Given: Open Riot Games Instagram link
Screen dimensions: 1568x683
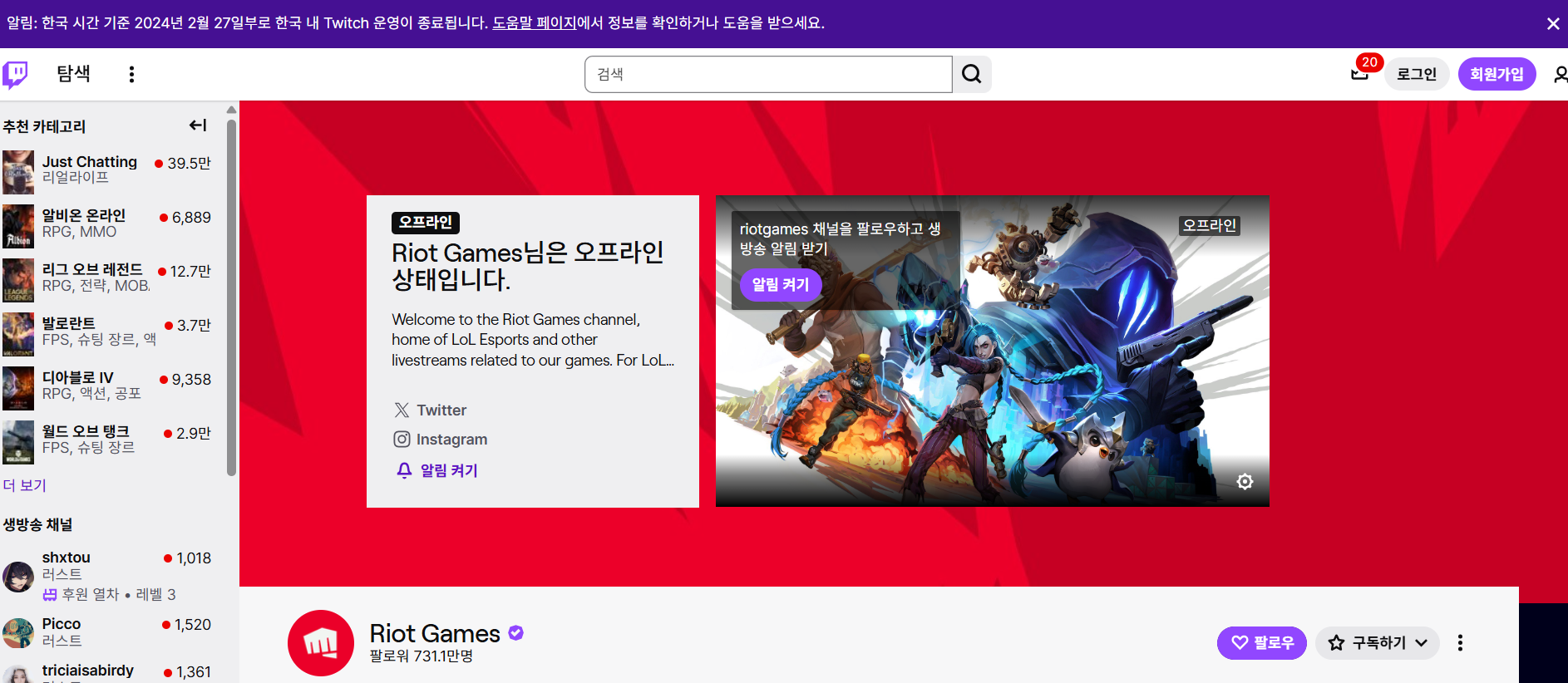Looking at the screenshot, I should coord(440,440).
